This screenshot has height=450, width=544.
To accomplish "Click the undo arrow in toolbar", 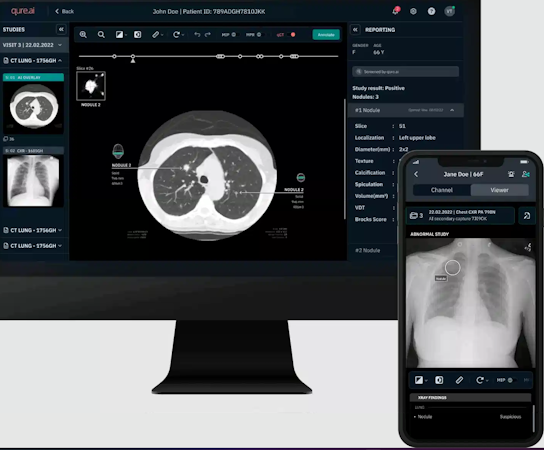I will pos(197,34).
